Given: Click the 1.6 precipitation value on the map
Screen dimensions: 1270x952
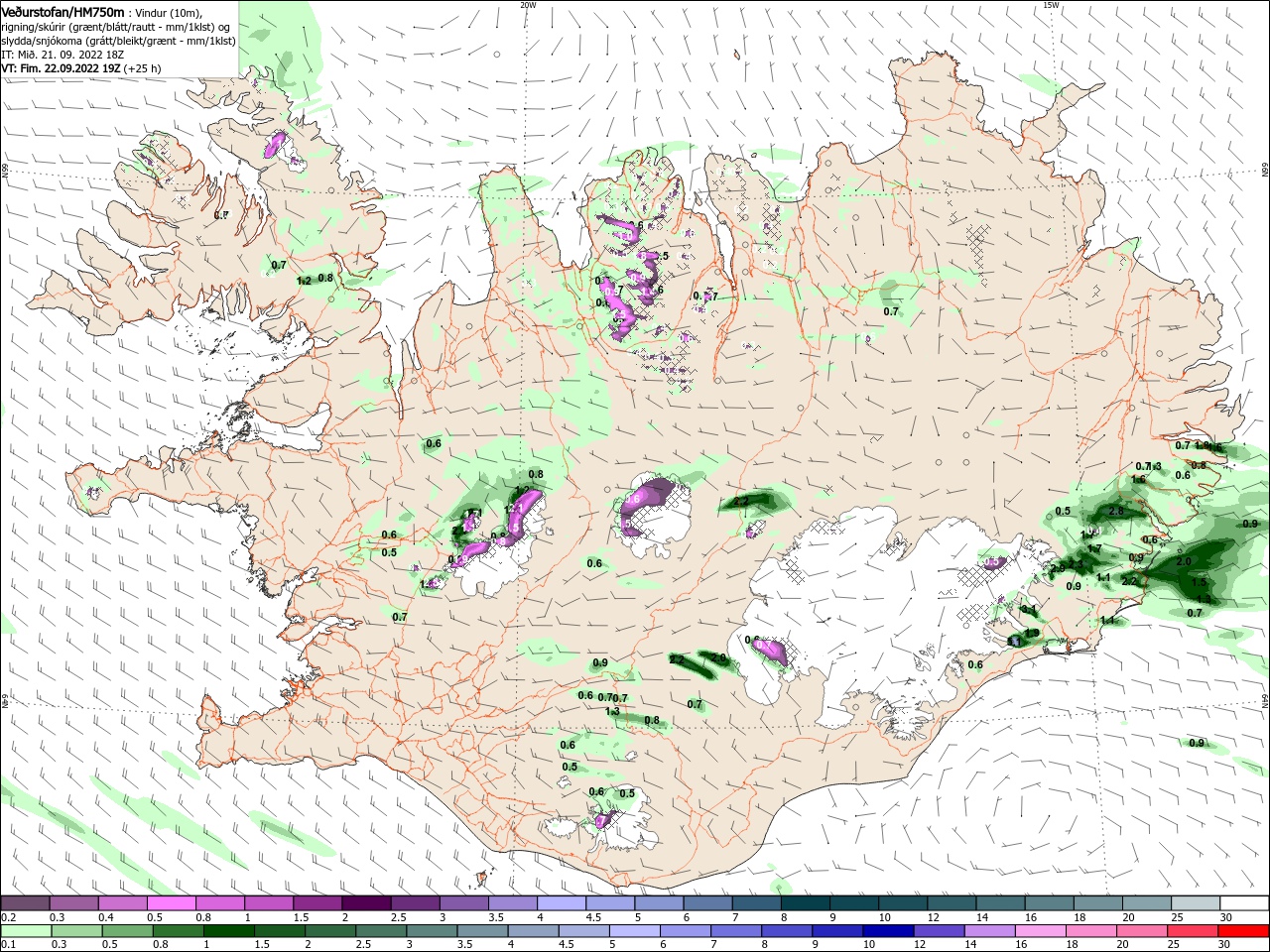Looking at the screenshot, I should pyautogui.click(x=1138, y=479).
